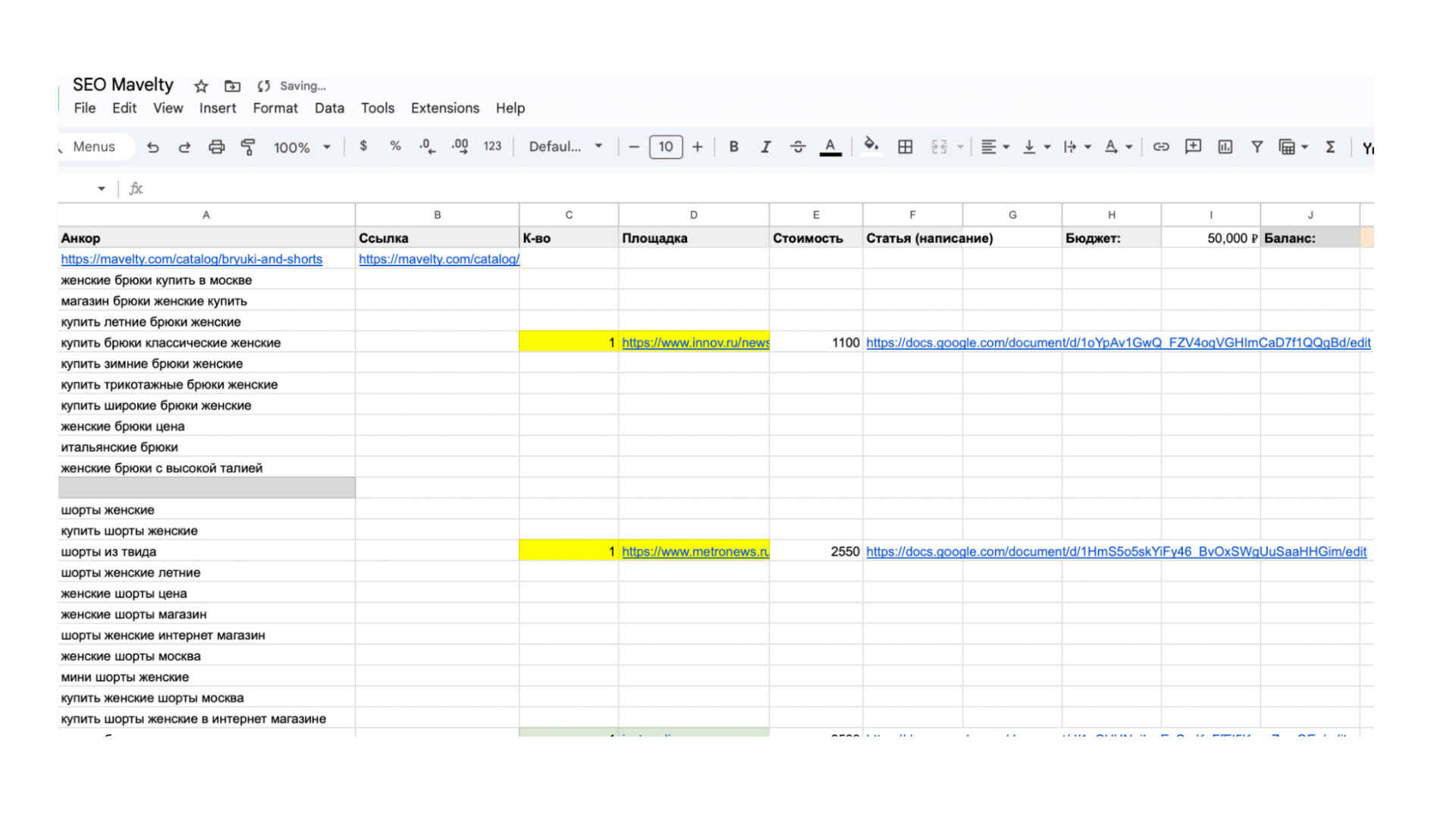Click the font size input box
The height and width of the screenshot is (819, 1456).
click(x=665, y=147)
